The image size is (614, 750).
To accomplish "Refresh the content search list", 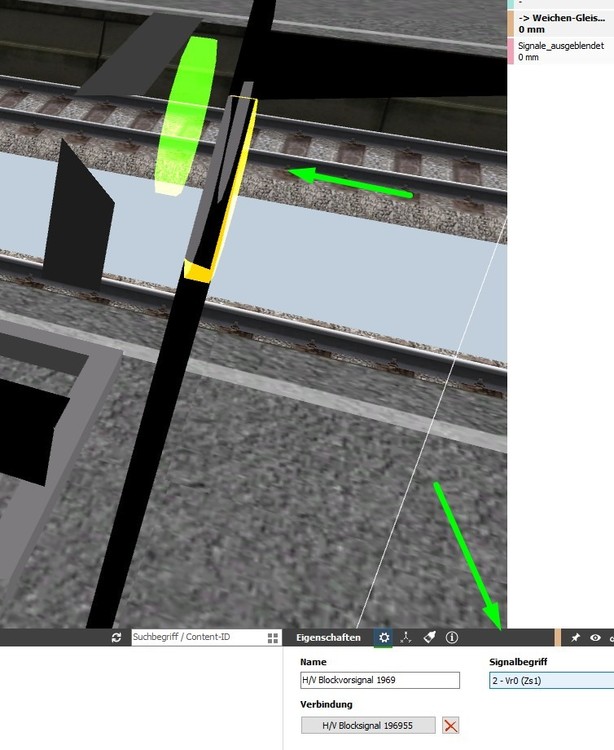I will click(116, 638).
